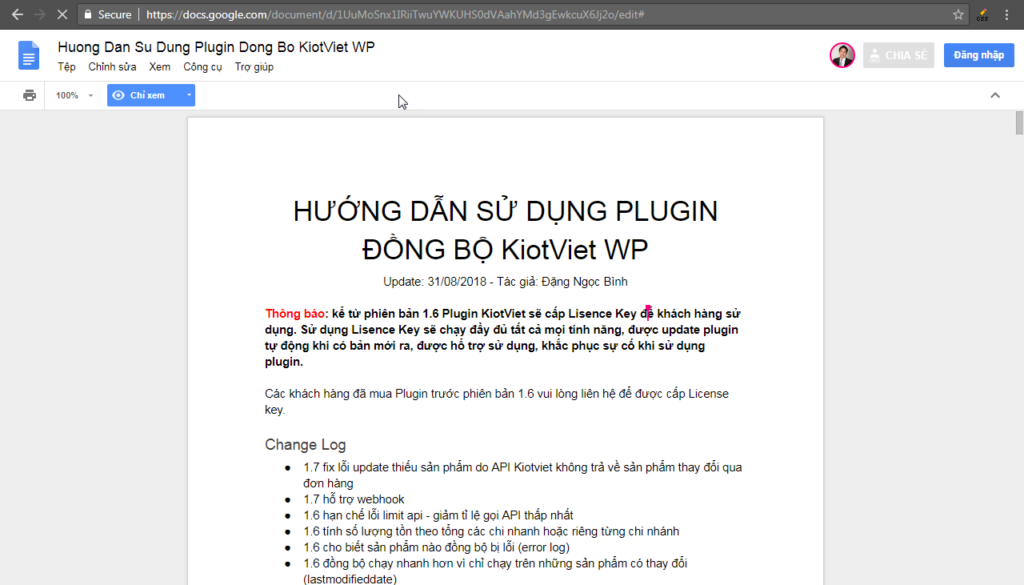Open the Công cụ menu
Image resolution: width=1024 pixels, height=585 pixels.
(202, 67)
